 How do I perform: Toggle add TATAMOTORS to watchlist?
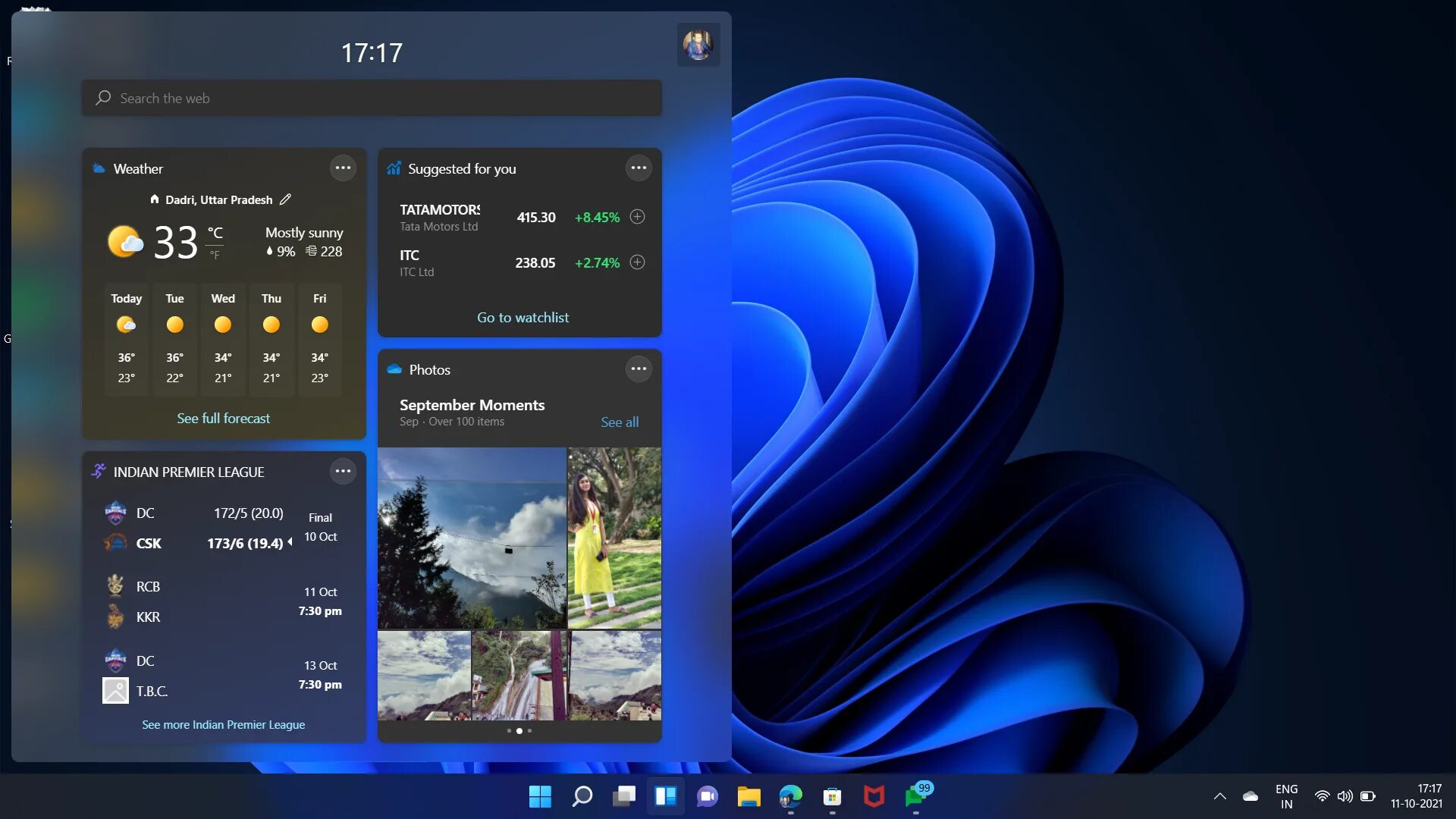(638, 216)
